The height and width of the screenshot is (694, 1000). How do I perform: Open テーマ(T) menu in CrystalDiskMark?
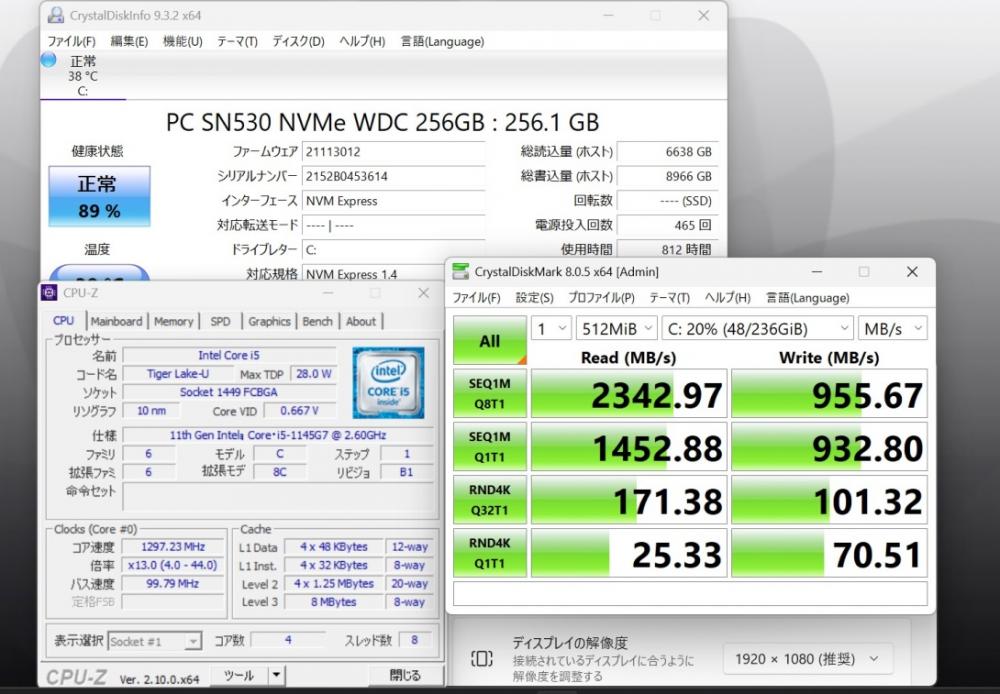tap(669, 298)
